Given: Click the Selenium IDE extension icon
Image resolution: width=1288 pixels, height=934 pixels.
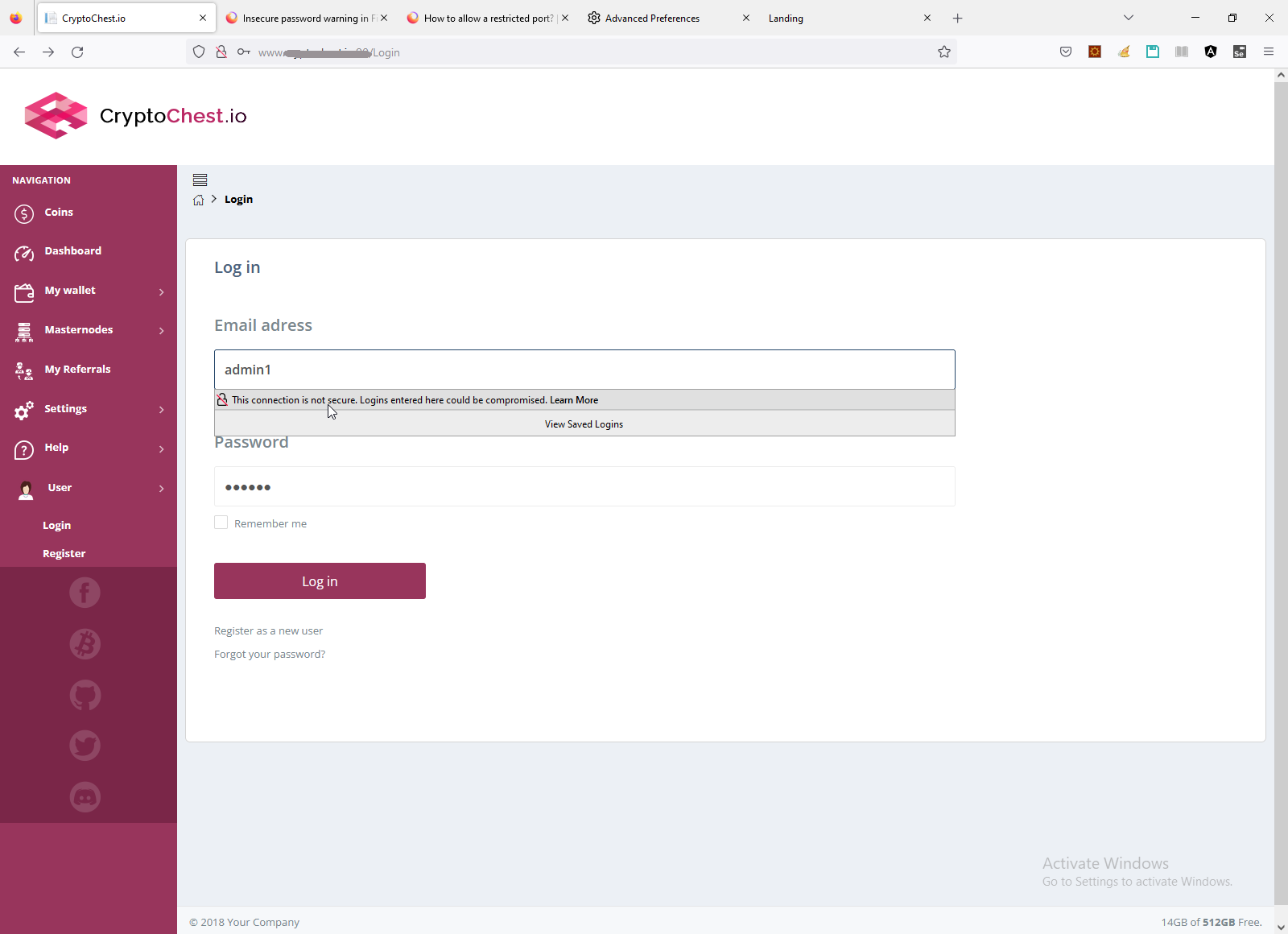Looking at the screenshot, I should pos(1240,52).
